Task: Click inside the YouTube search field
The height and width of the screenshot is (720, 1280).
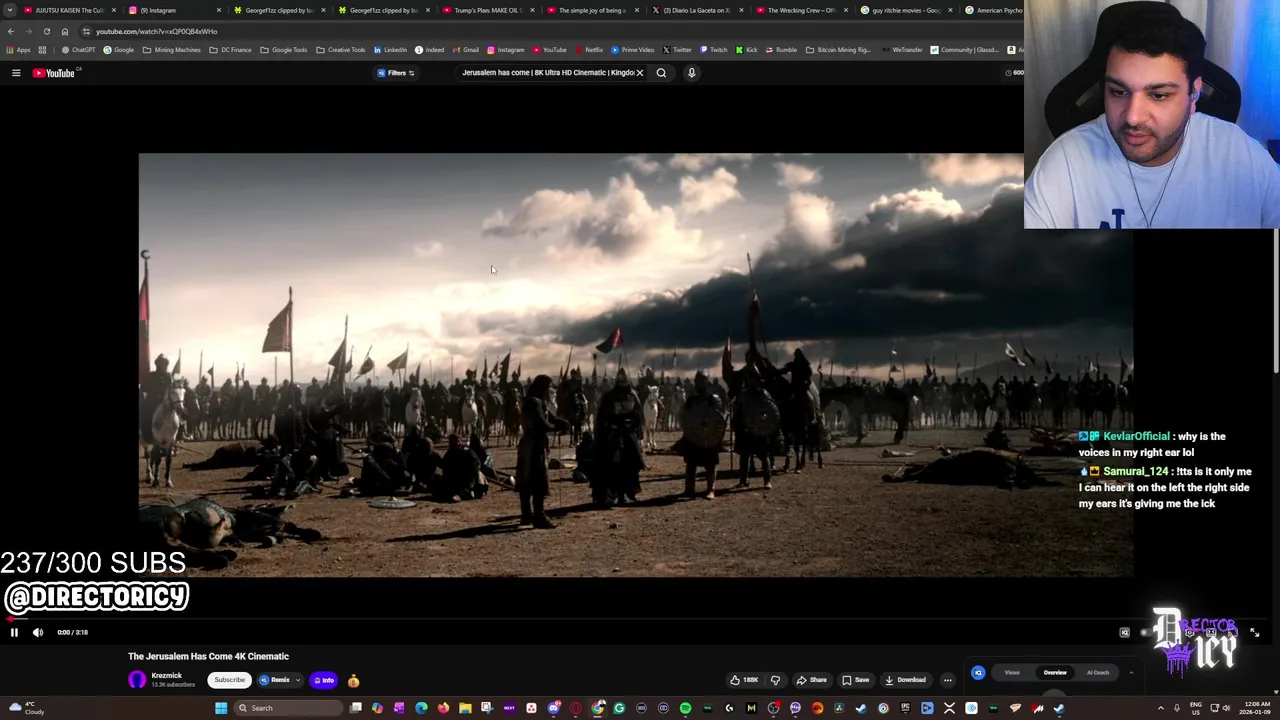Action: click(x=546, y=73)
